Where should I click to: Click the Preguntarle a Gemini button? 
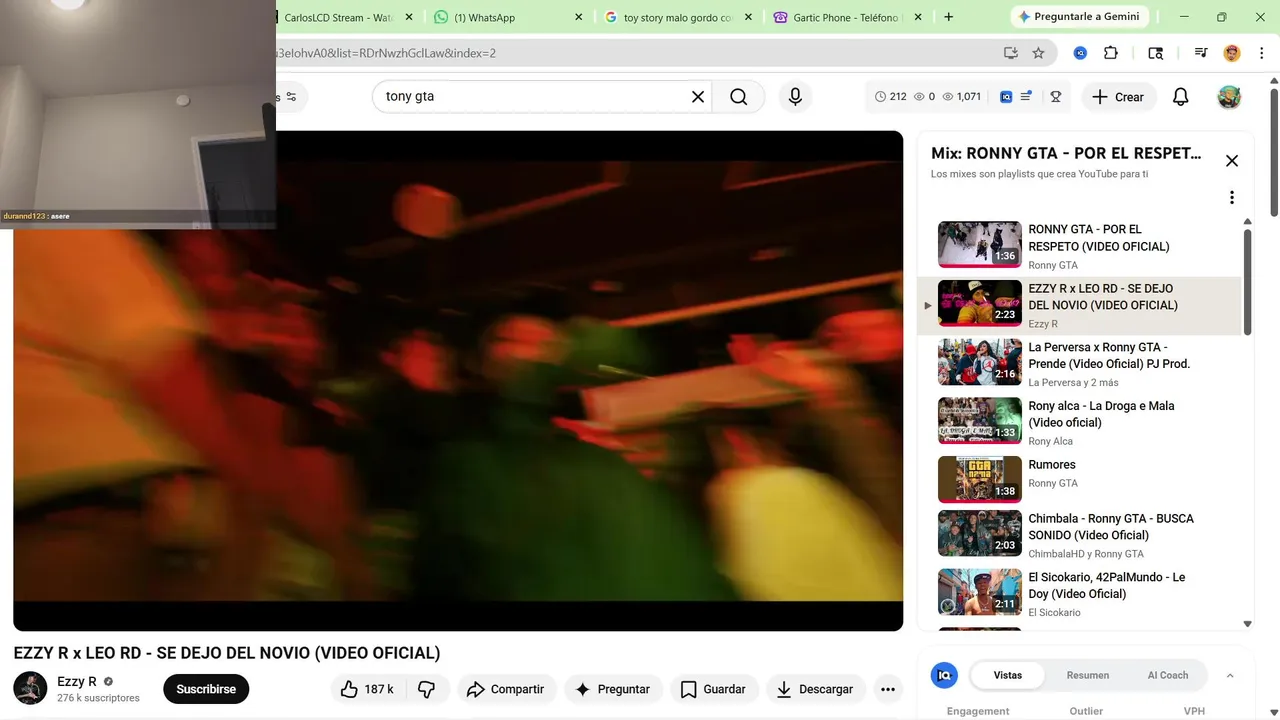(1080, 17)
